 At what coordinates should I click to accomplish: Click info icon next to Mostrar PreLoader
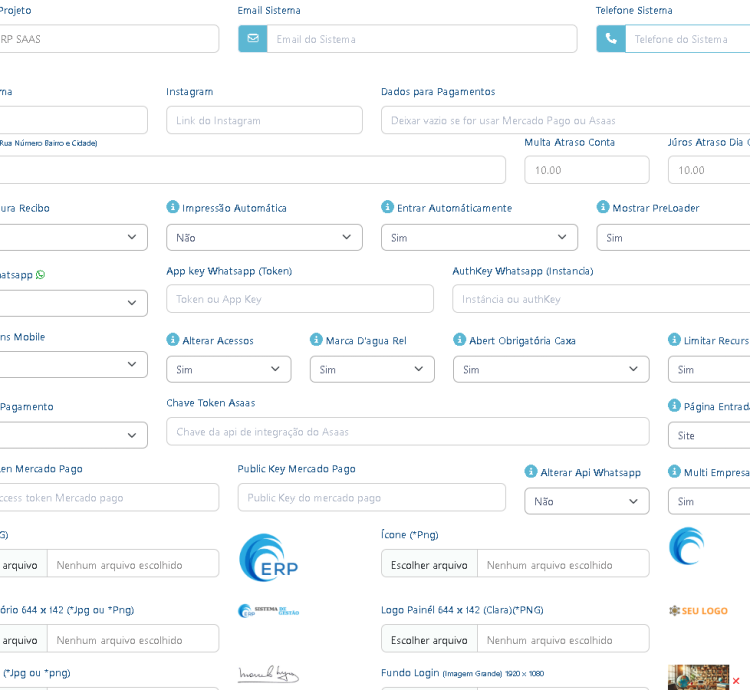pos(603,207)
